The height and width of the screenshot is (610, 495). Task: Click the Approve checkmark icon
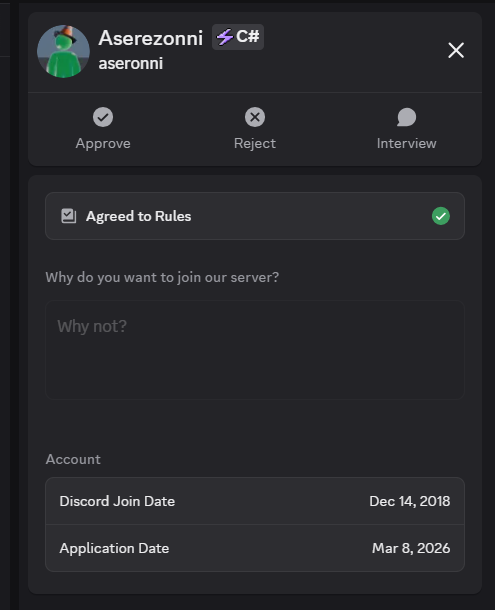click(x=103, y=117)
